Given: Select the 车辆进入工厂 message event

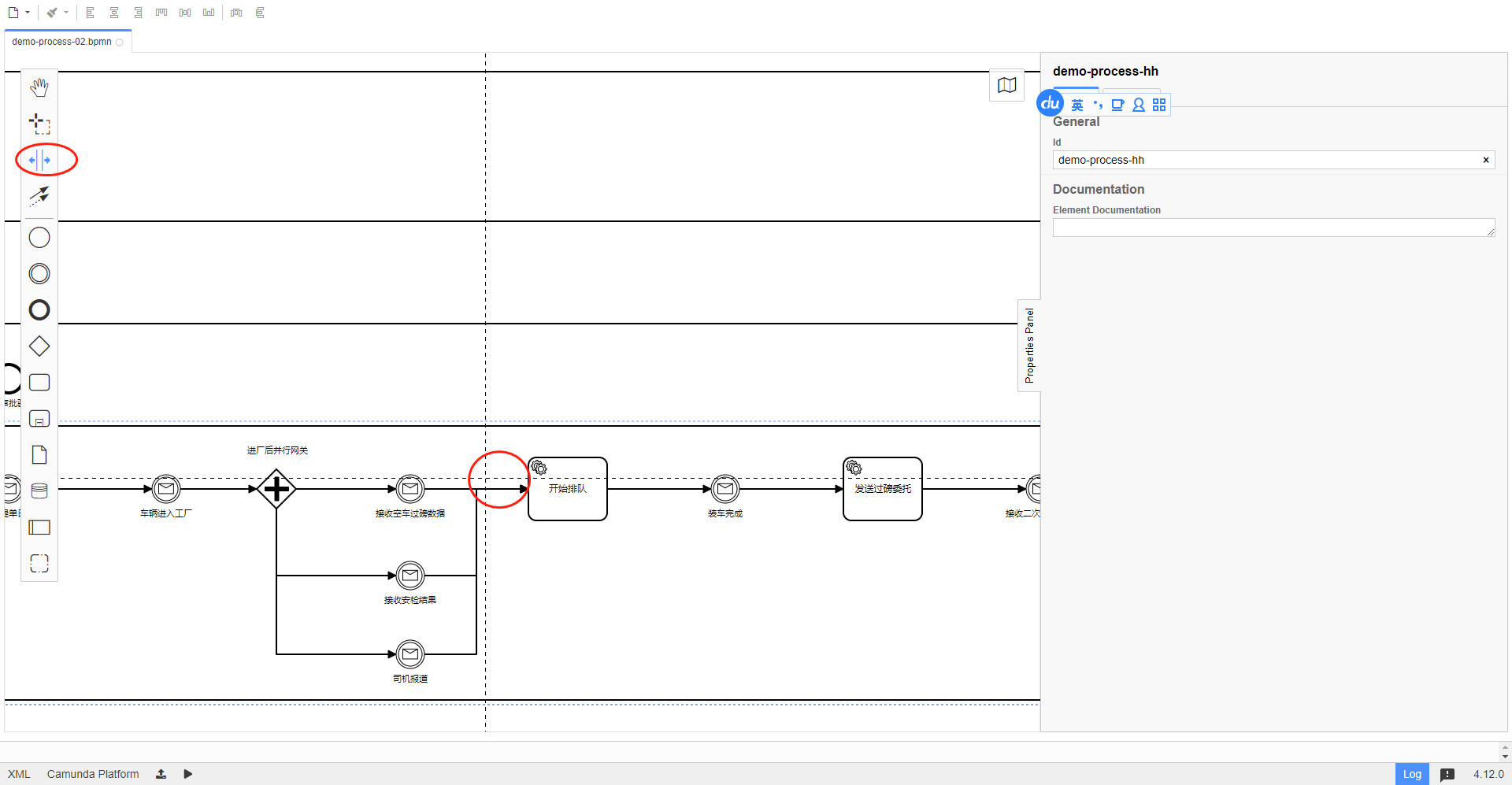Looking at the screenshot, I should (166, 489).
